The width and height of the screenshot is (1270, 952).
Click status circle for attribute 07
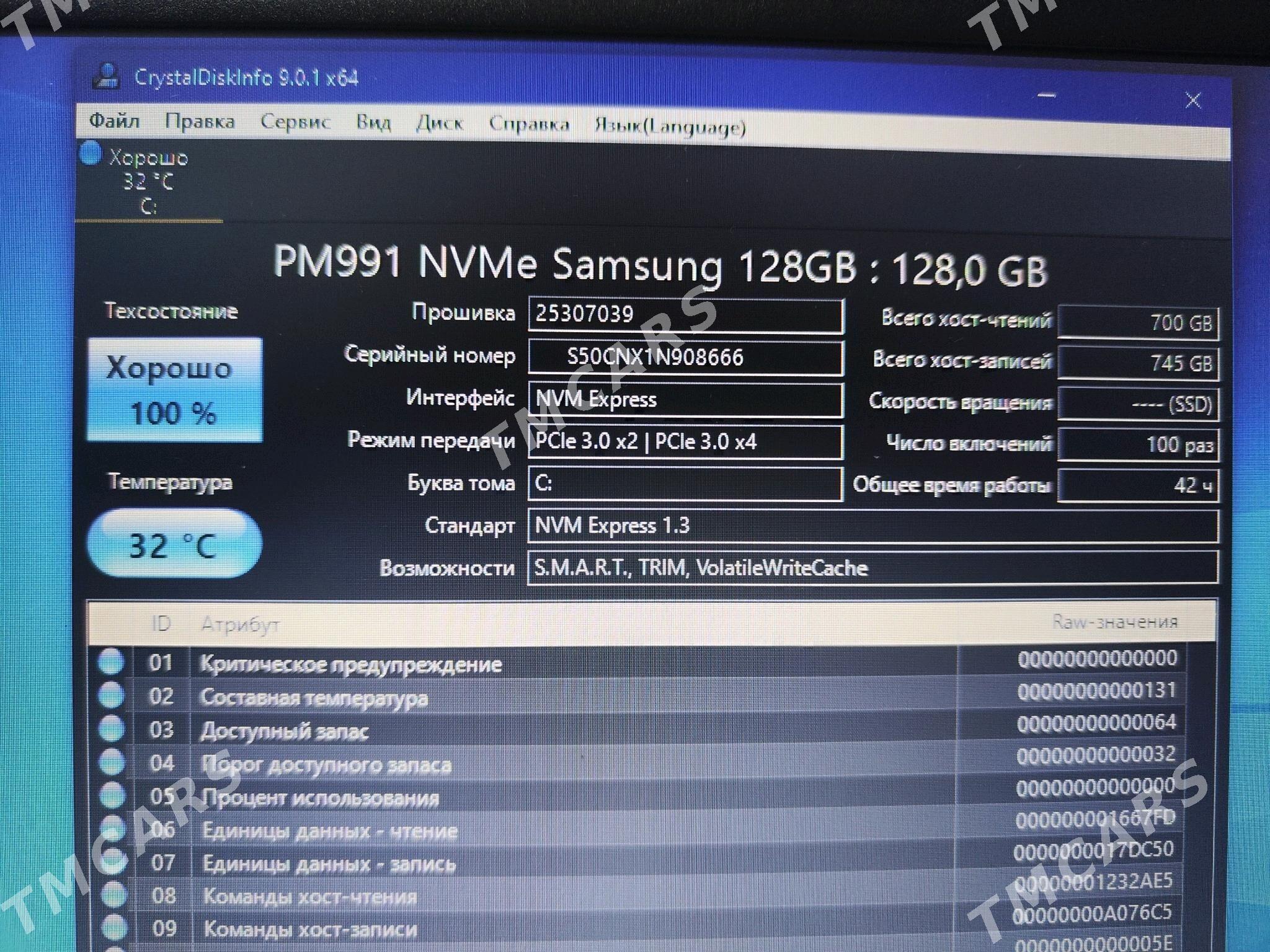coord(113,862)
